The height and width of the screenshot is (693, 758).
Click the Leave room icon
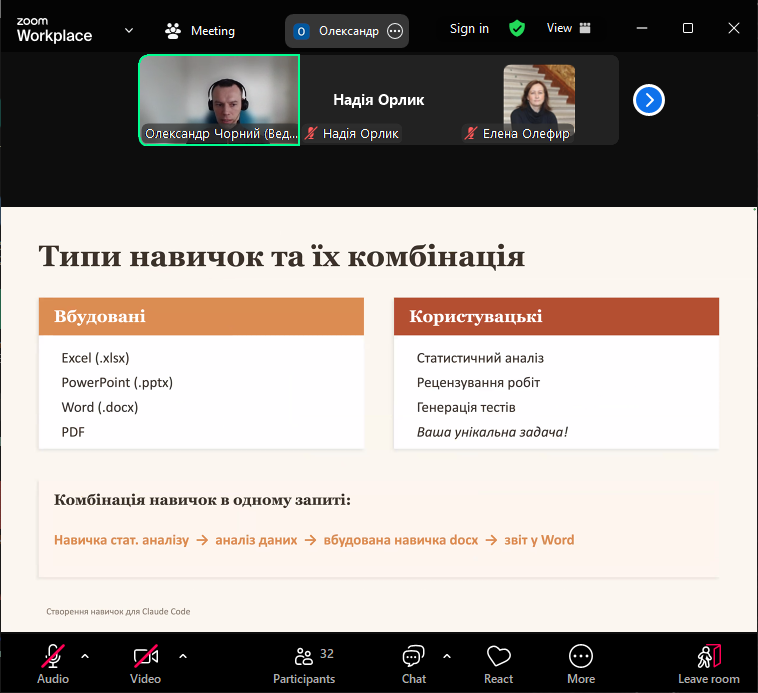pos(709,662)
